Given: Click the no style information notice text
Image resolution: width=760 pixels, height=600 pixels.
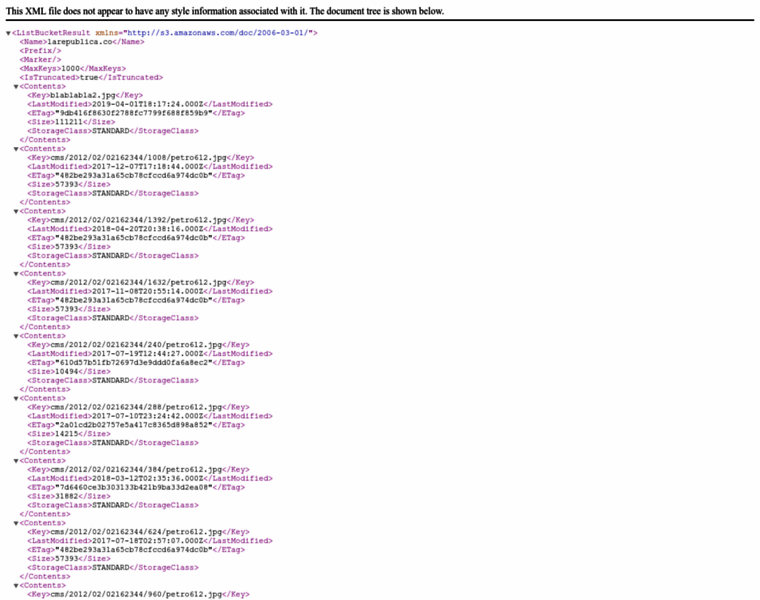Looking at the screenshot, I should tap(225, 11).
